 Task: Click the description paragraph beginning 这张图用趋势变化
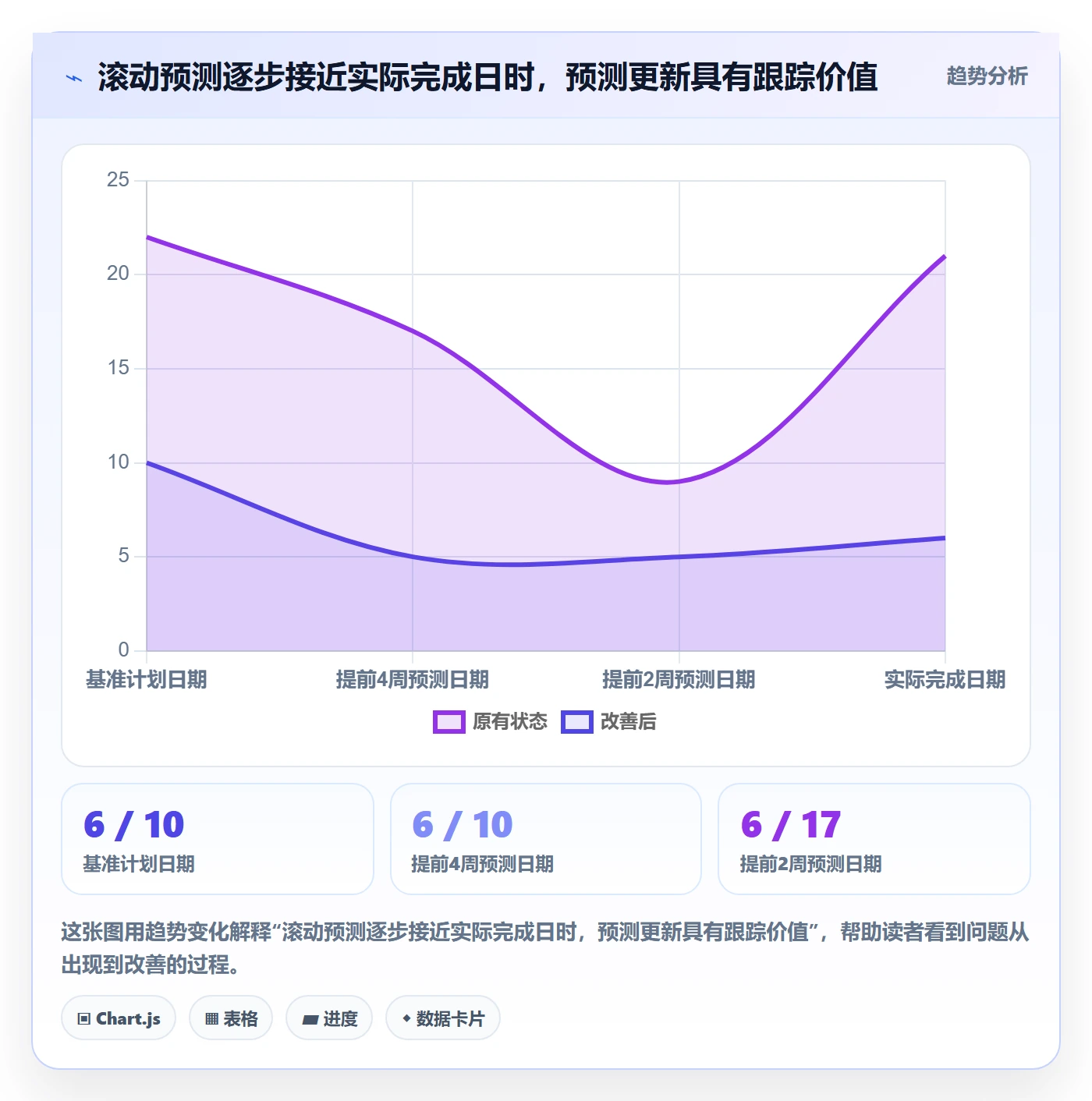(545, 948)
